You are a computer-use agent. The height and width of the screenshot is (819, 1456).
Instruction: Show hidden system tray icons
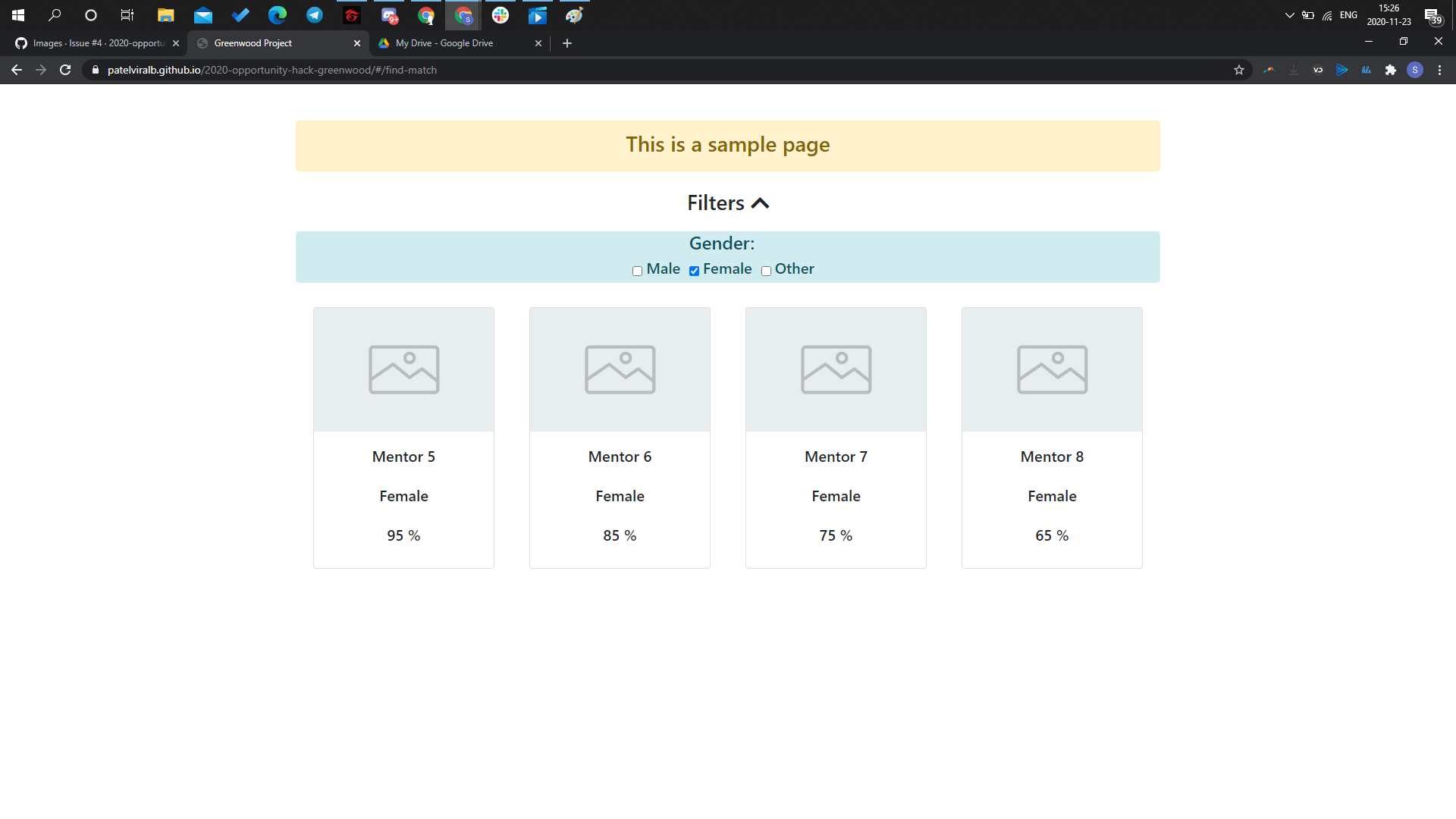coord(1289,15)
